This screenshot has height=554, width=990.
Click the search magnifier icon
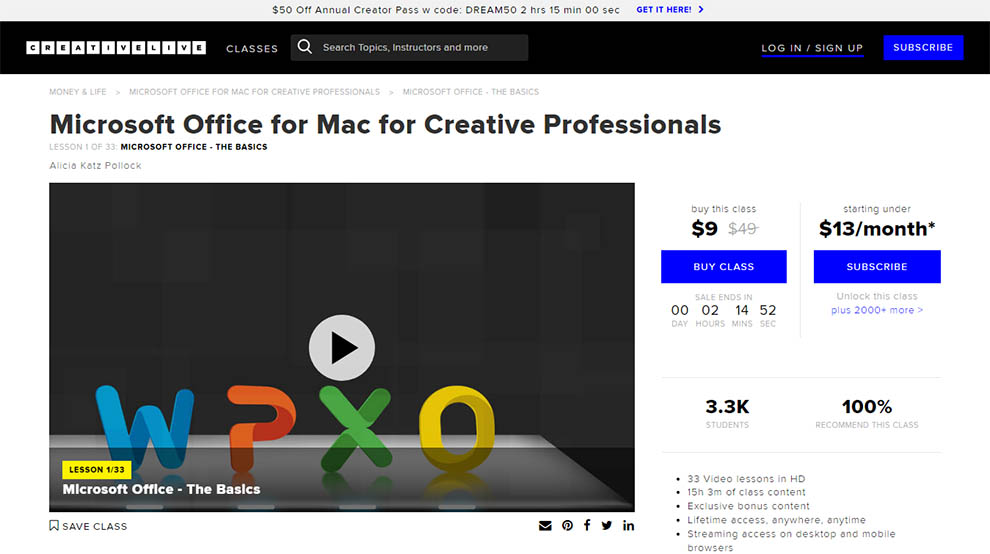coord(305,47)
